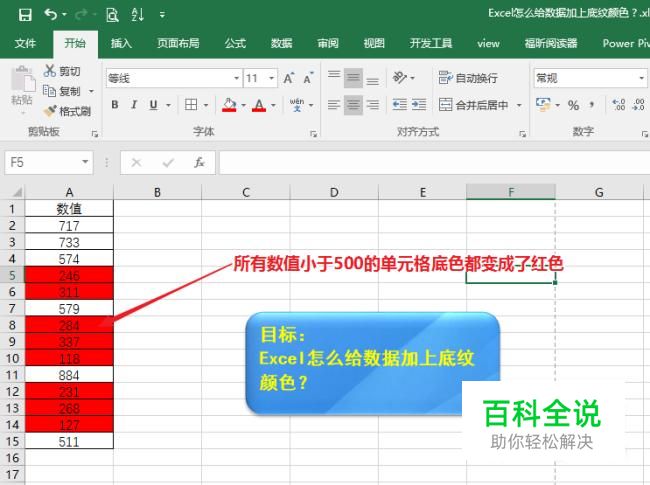Open the font name dropdown
650x485 pixels.
[236, 78]
